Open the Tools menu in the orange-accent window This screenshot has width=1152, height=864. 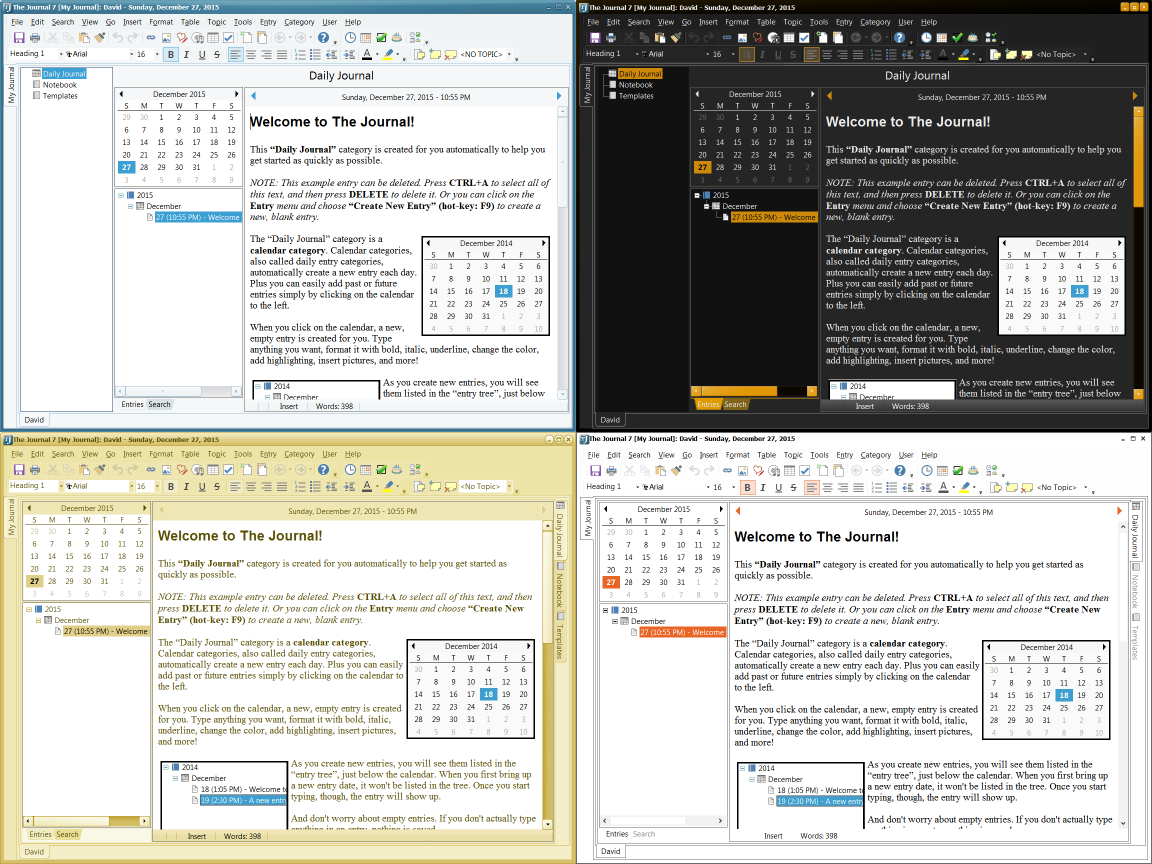[819, 455]
